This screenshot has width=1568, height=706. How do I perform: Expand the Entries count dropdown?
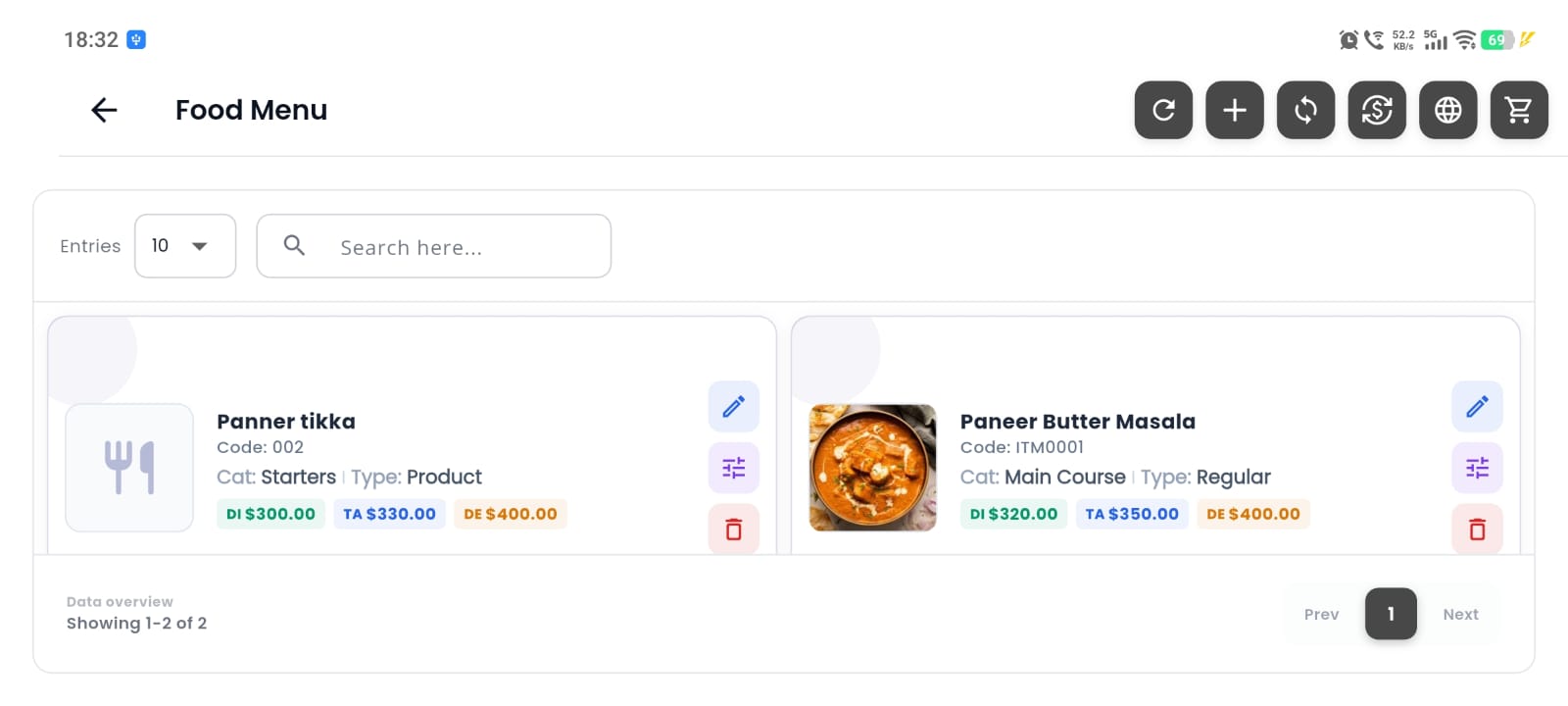point(185,246)
